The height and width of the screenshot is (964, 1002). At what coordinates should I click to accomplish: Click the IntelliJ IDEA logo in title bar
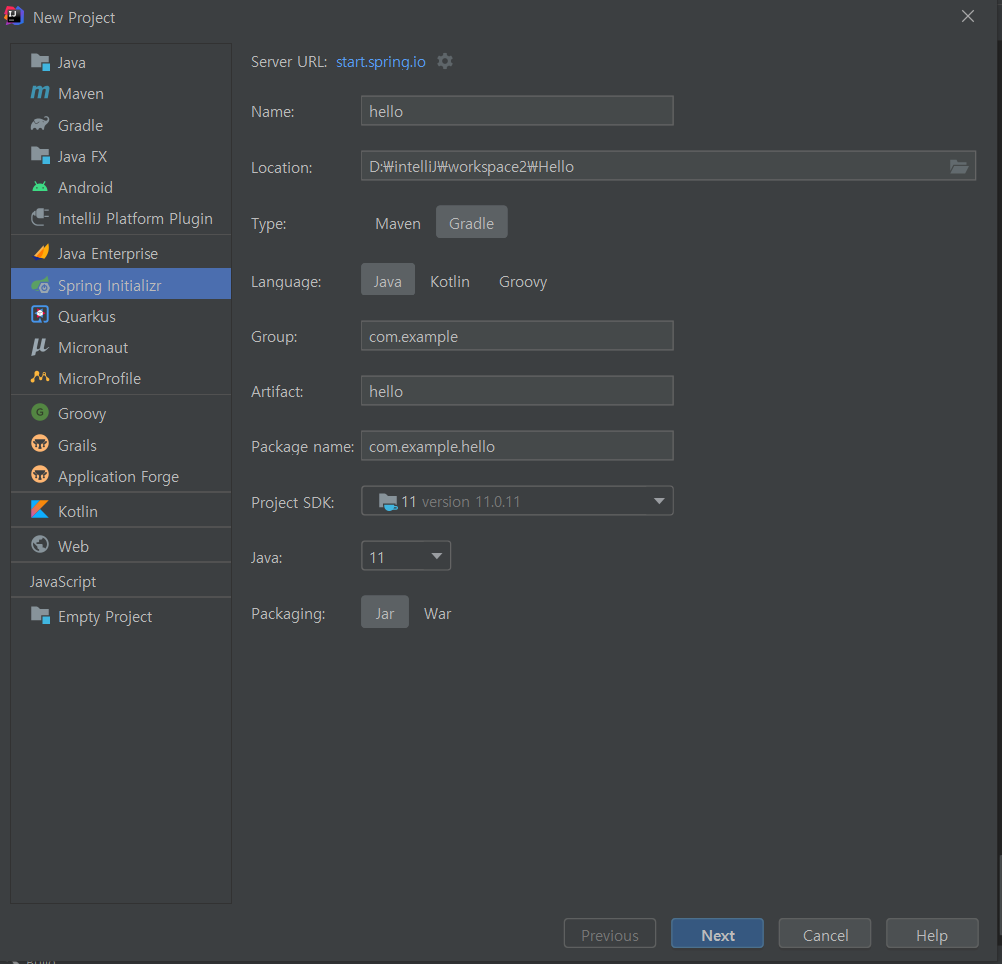tap(13, 16)
